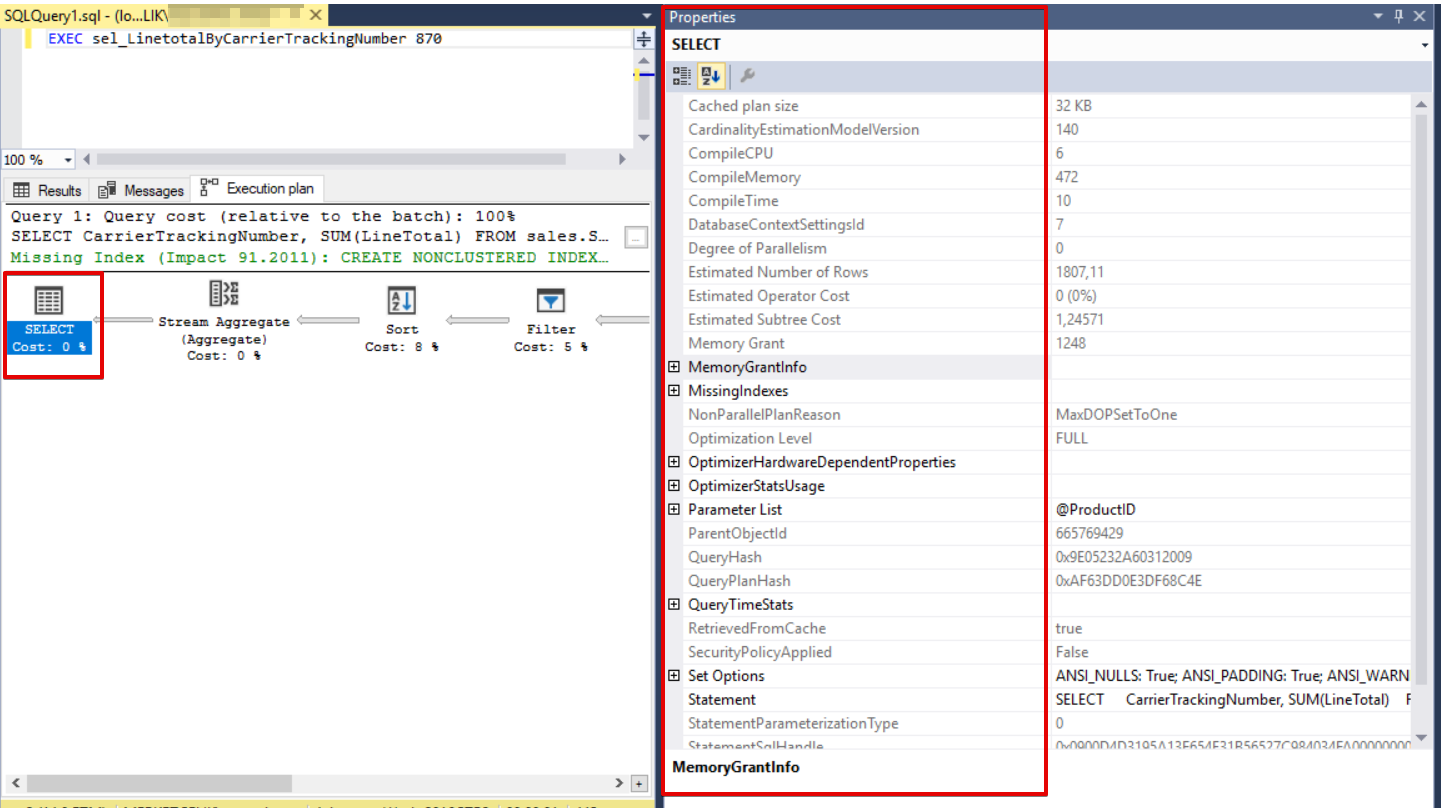The image size is (1441, 808).
Task: Select the CardinalityEstimationModelVersion row
Action: click(1040, 130)
